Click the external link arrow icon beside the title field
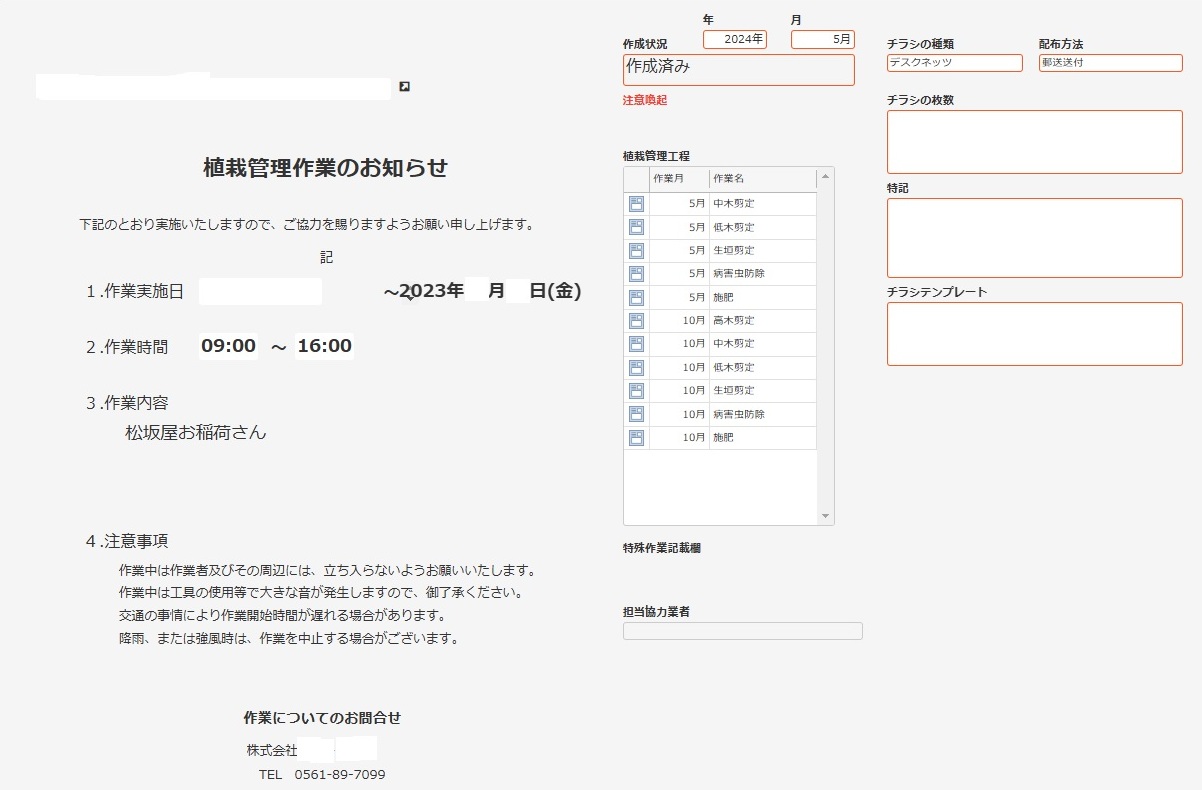The width and height of the screenshot is (1202, 790). (x=404, y=88)
